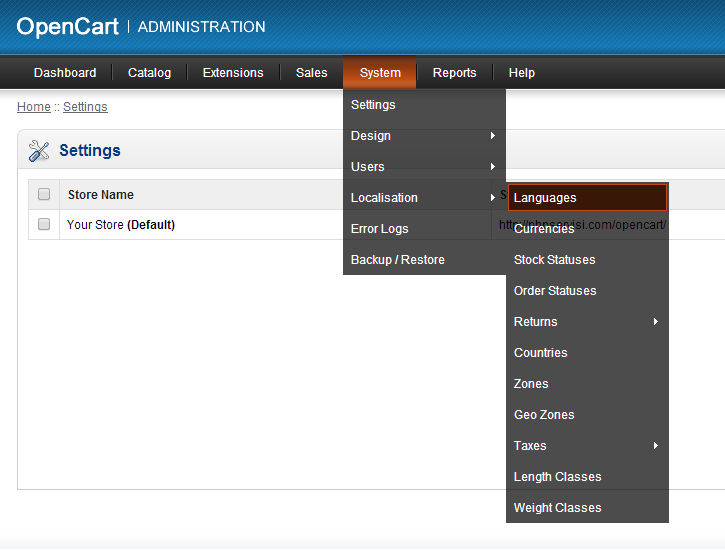Image resolution: width=725 pixels, height=550 pixels.
Task: Click the Settings wrench and screwdriver icon
Action: pyautogui.click(x=39, y=151)
